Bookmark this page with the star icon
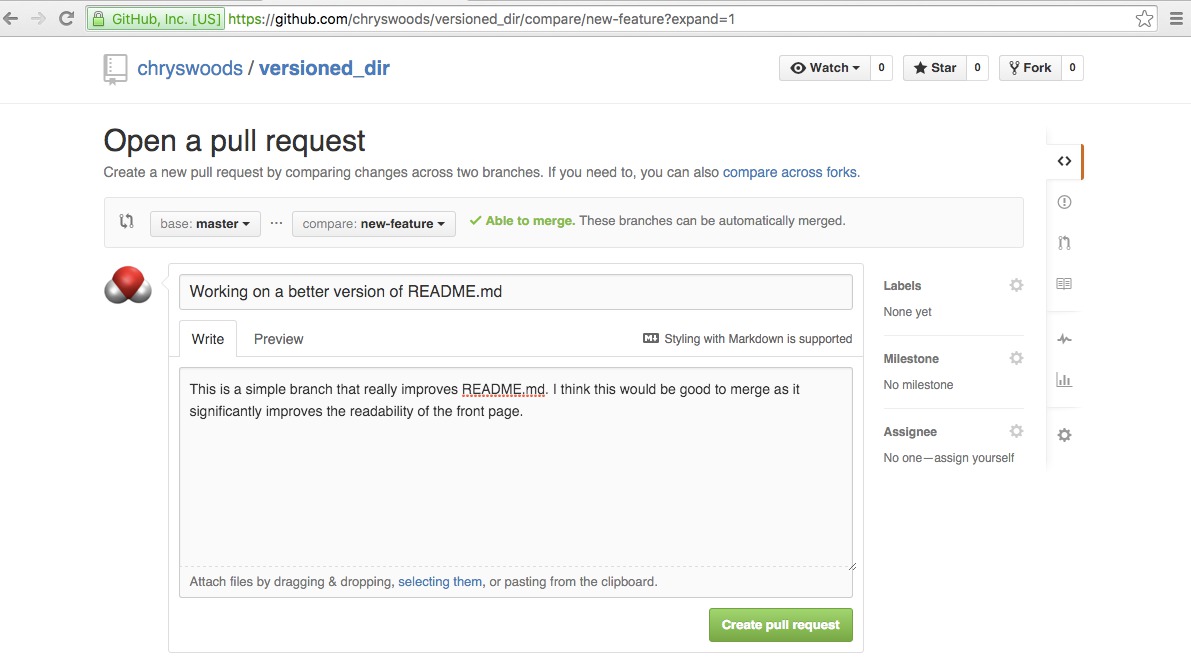 pos(1144,19)
